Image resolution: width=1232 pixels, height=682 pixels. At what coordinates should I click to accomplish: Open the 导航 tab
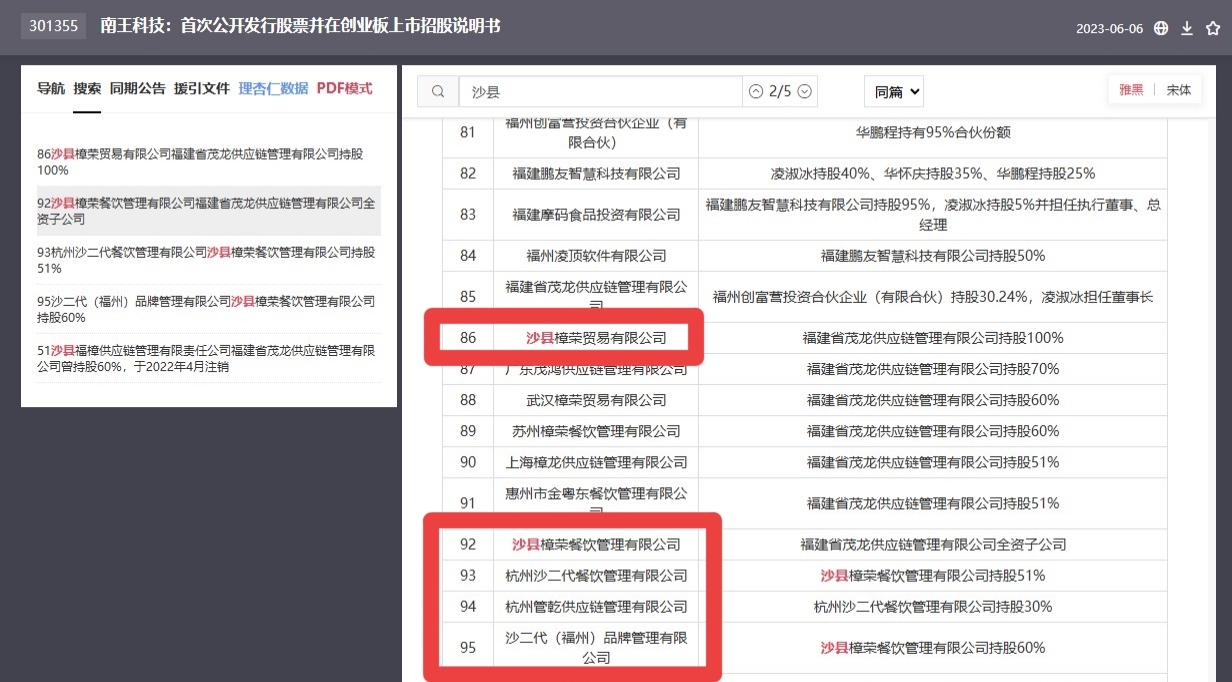51,88
